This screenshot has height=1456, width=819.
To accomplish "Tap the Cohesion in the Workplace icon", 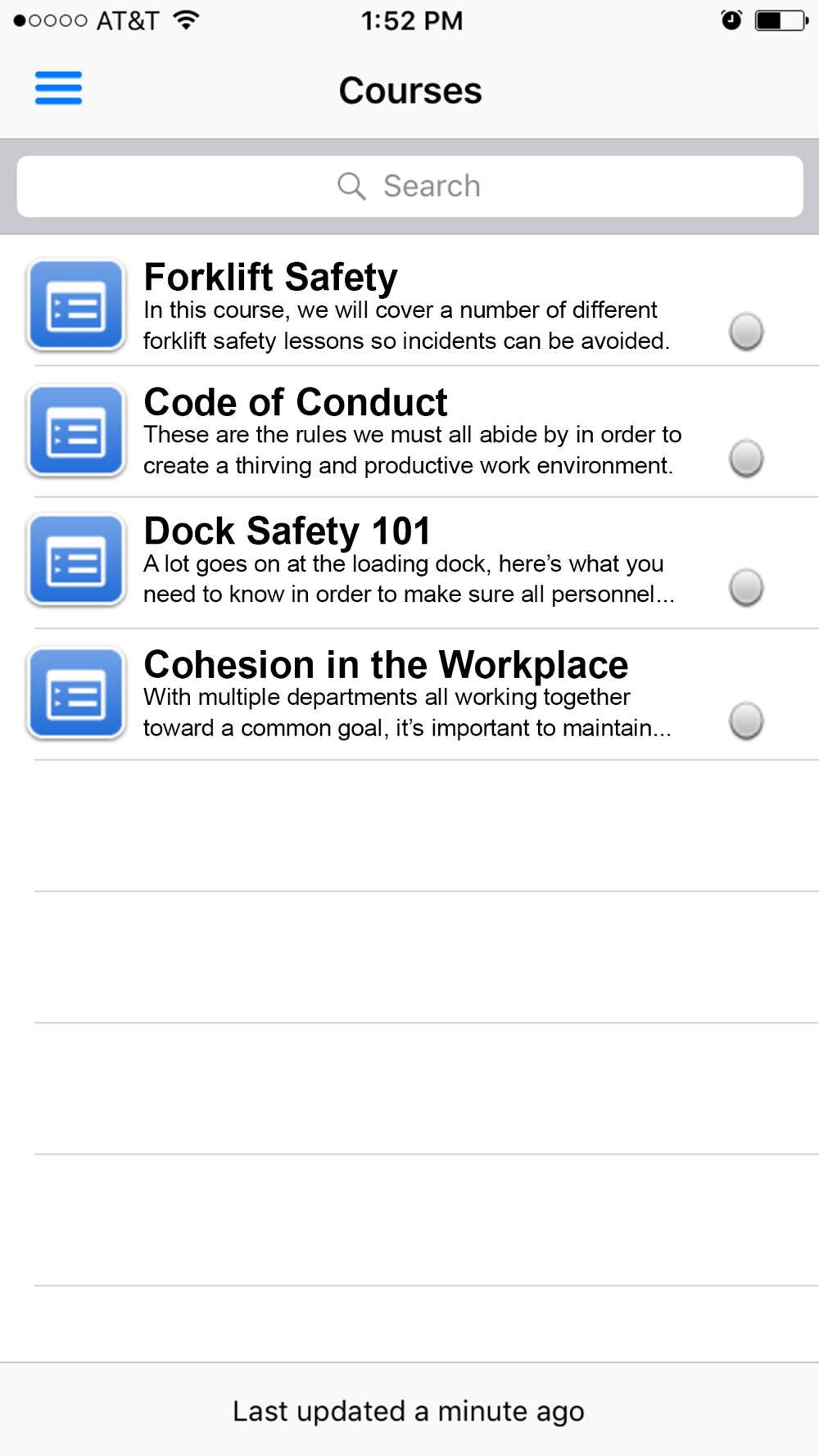I will (75, 694).
